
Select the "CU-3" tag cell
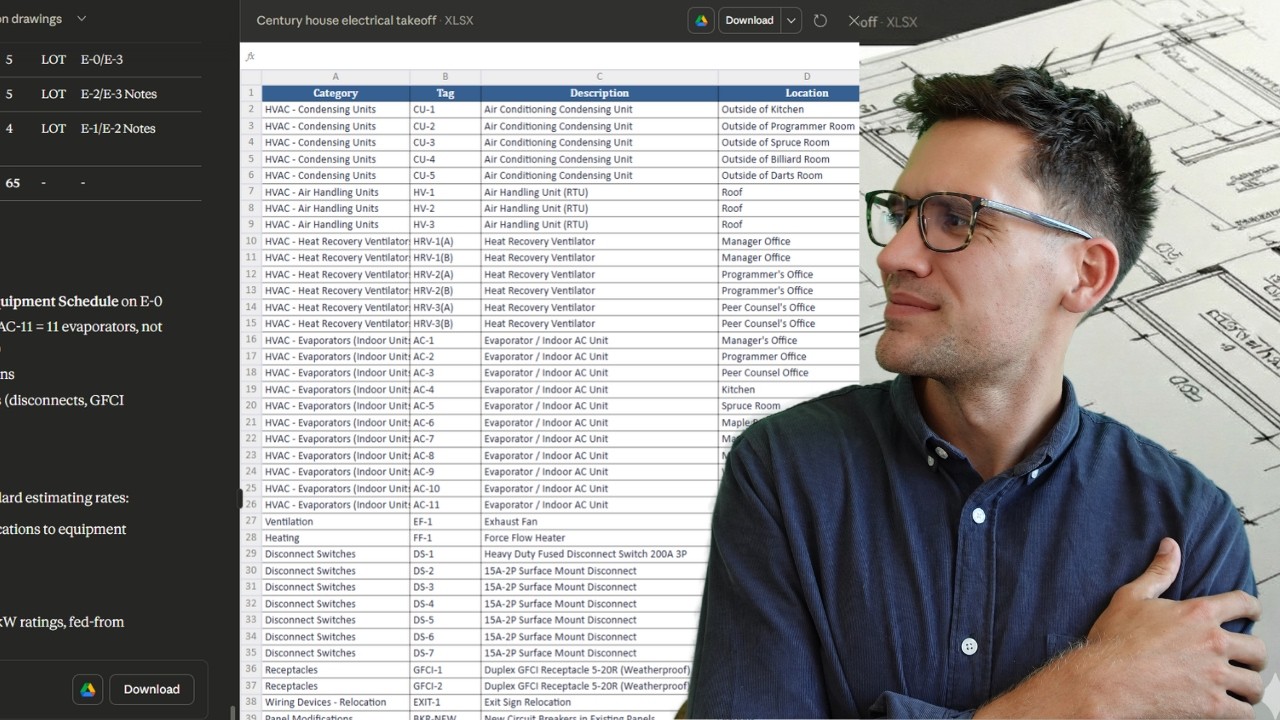coord(445,143)
